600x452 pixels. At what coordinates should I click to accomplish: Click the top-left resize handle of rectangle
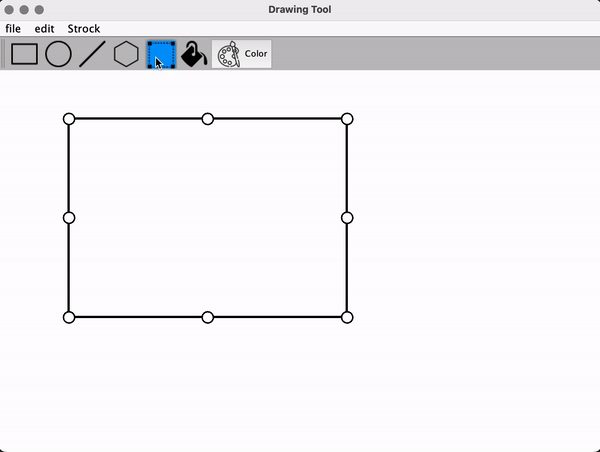coord(69,119)
